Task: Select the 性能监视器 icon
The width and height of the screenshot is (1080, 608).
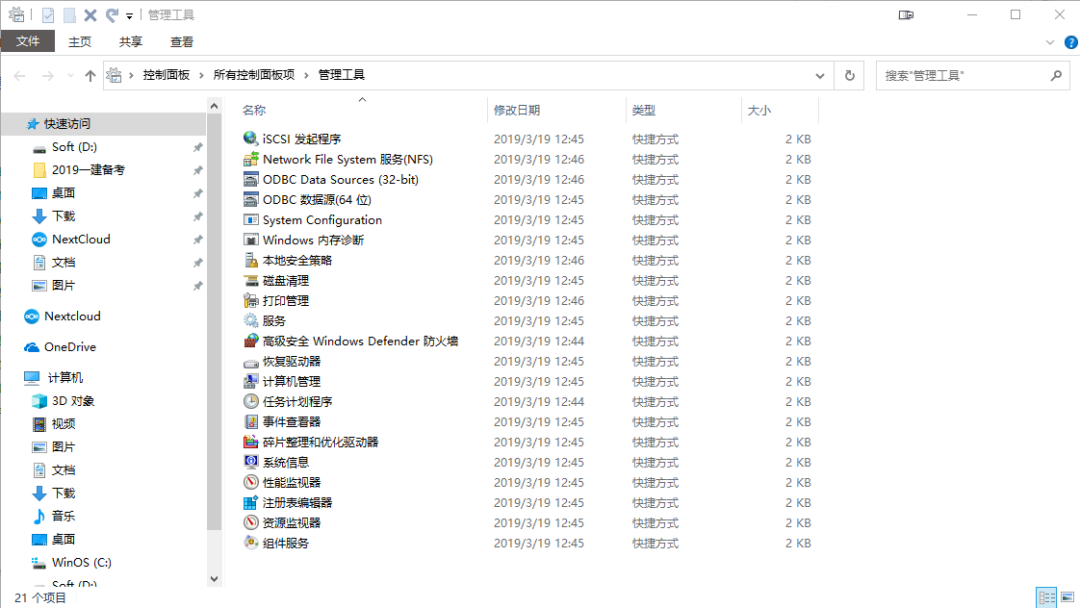Action: (251, 483)
